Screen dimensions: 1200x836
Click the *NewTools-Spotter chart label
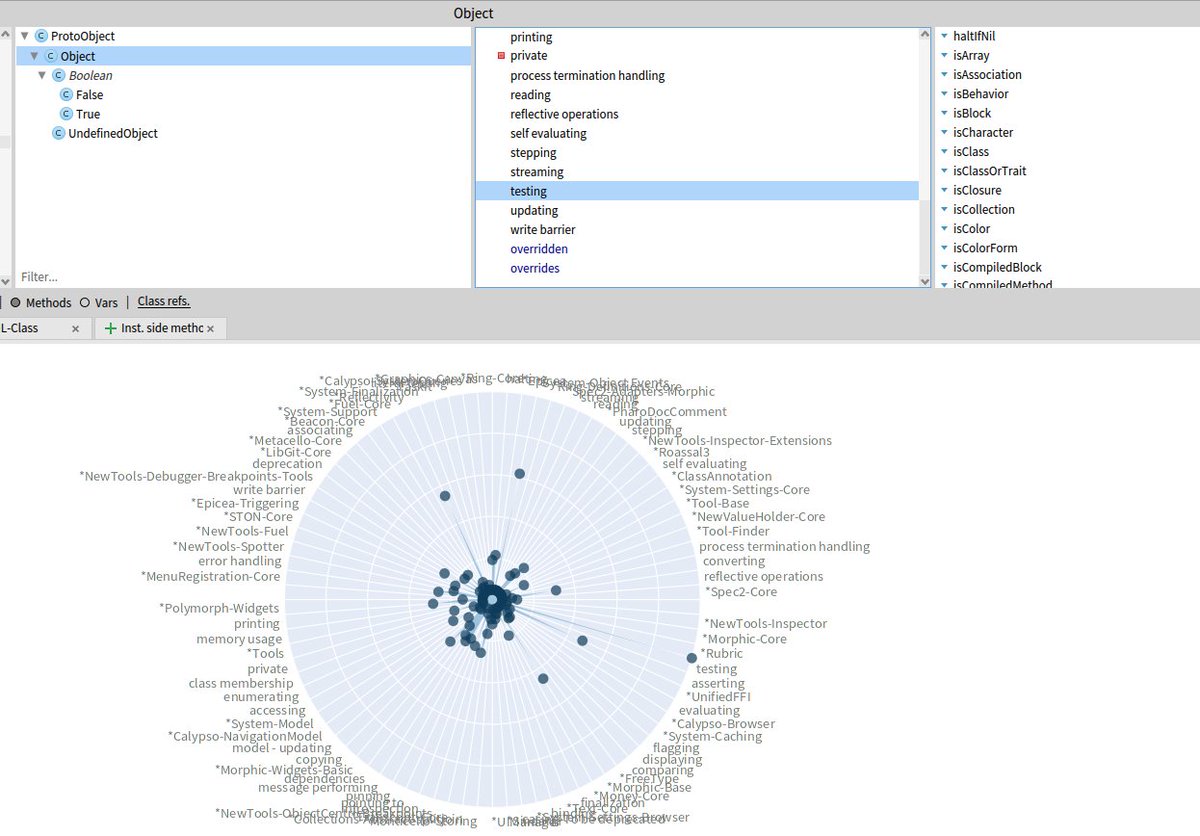[x=228, y=547]
